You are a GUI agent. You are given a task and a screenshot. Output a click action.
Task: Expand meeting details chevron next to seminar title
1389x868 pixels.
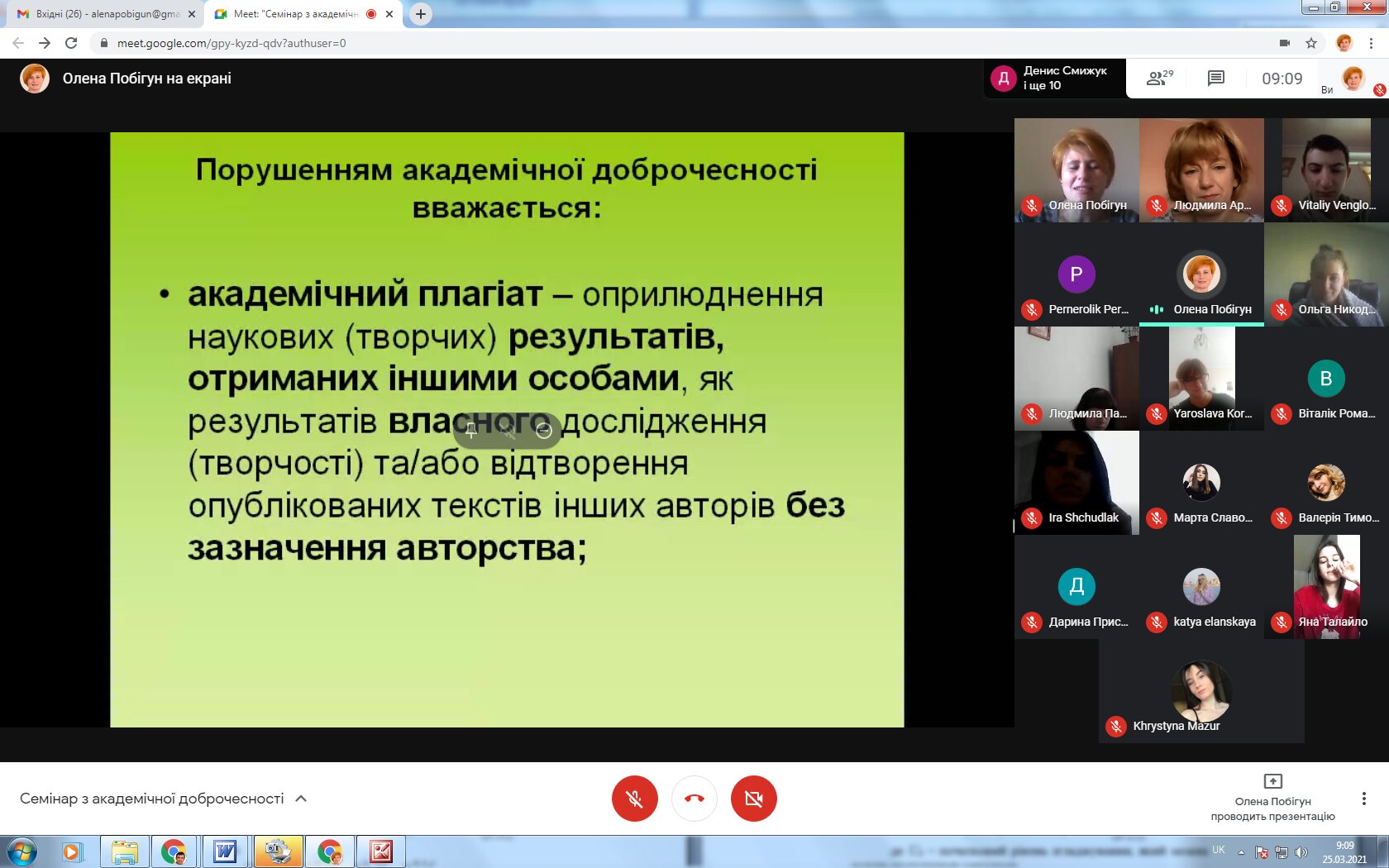coord(301,799)
